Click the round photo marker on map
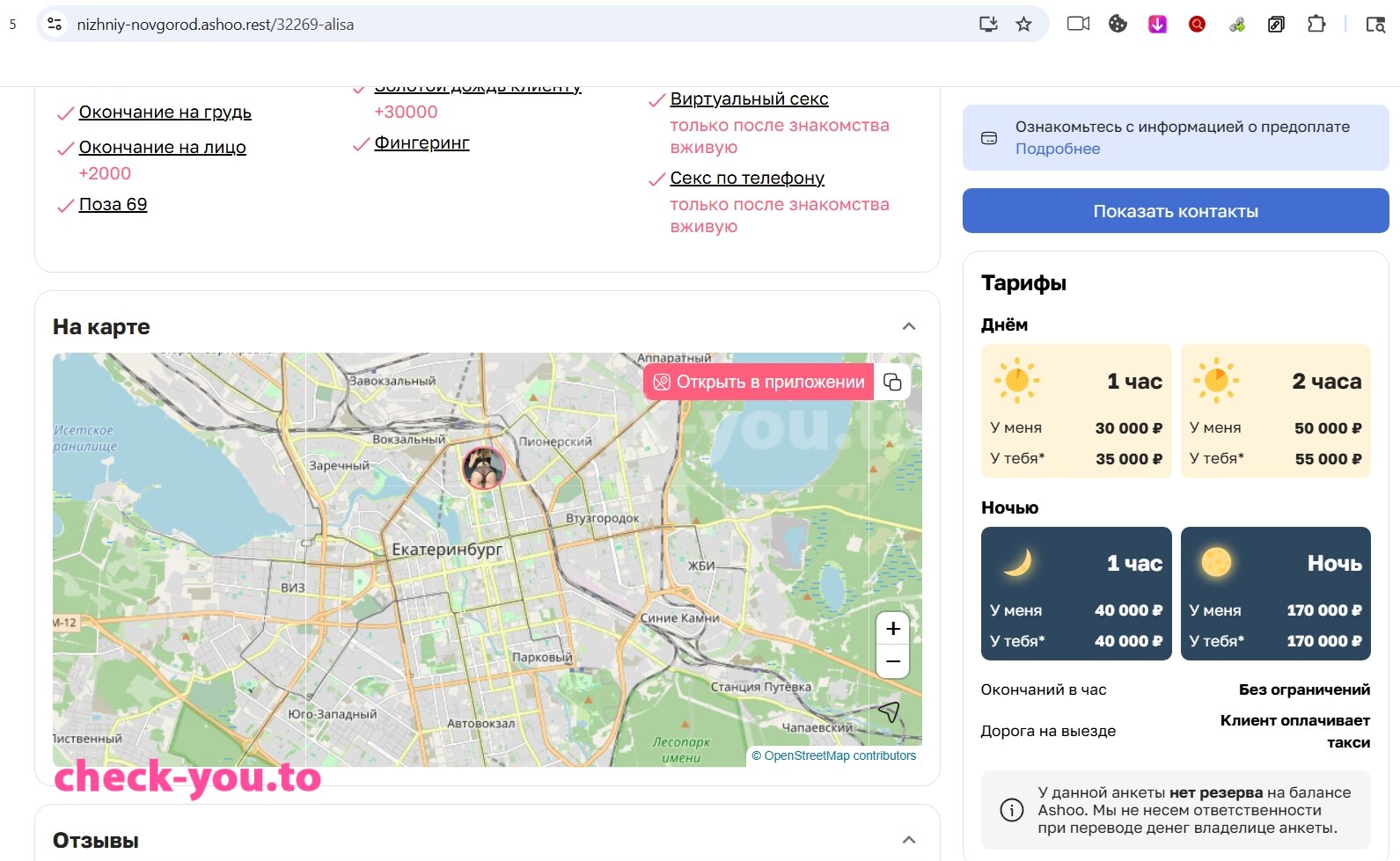Viewport: 1400px width, 861px height. point(484,467)
